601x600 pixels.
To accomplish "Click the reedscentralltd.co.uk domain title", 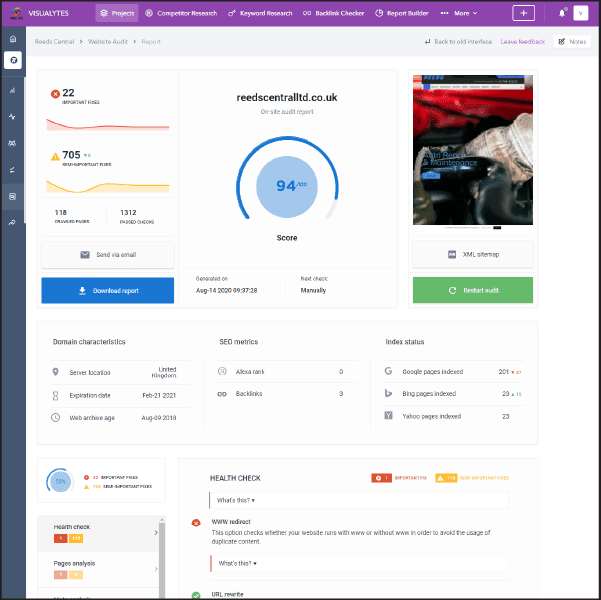I will click(x=287, y=97).
